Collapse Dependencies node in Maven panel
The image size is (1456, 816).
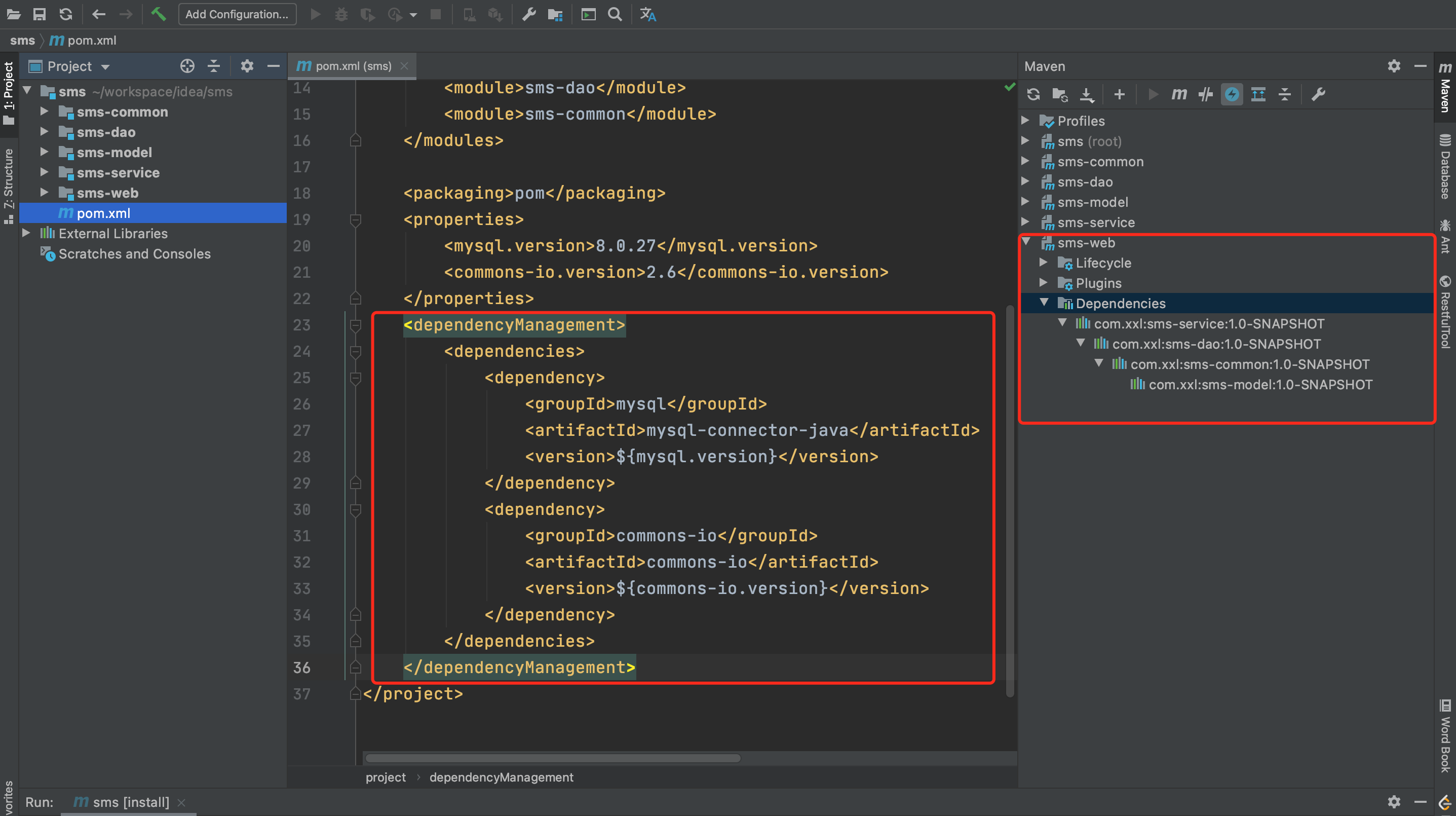click(1044, 303)
